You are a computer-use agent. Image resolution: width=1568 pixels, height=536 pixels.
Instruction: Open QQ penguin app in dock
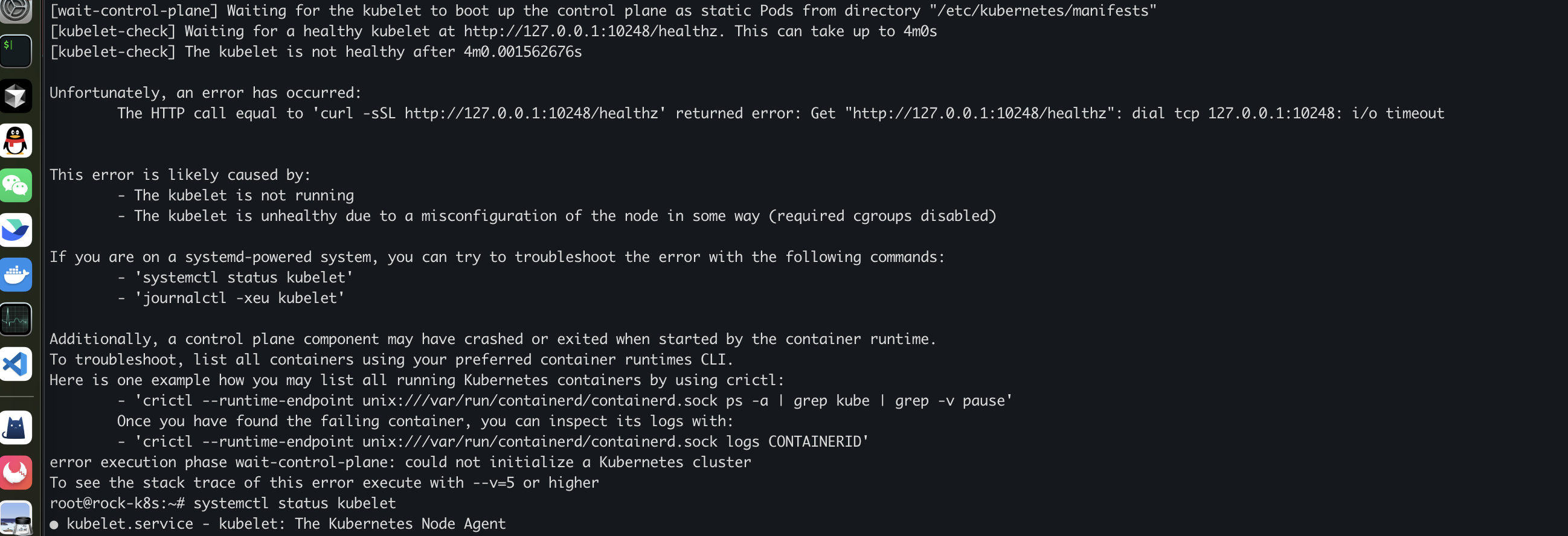tap(16, 141)
